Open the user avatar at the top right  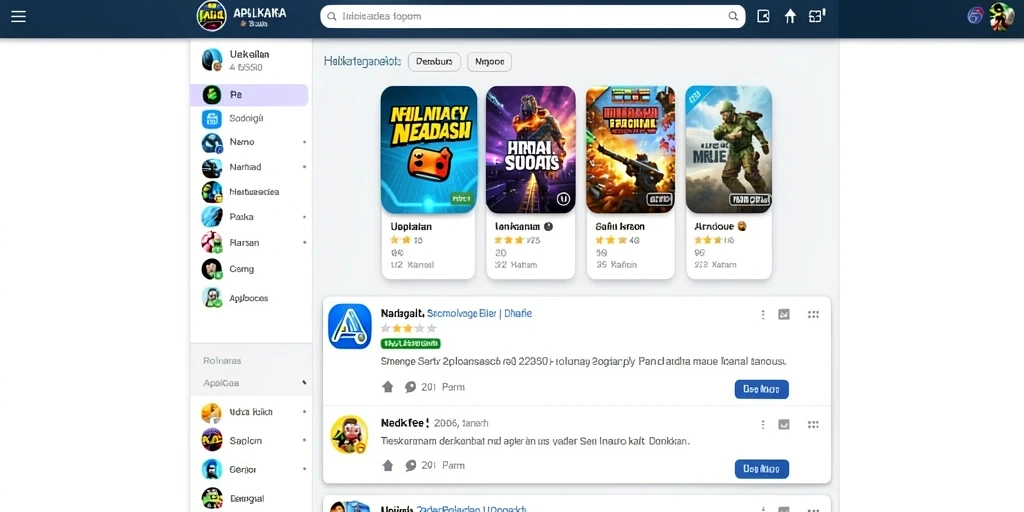click(x=1001, y=16)
